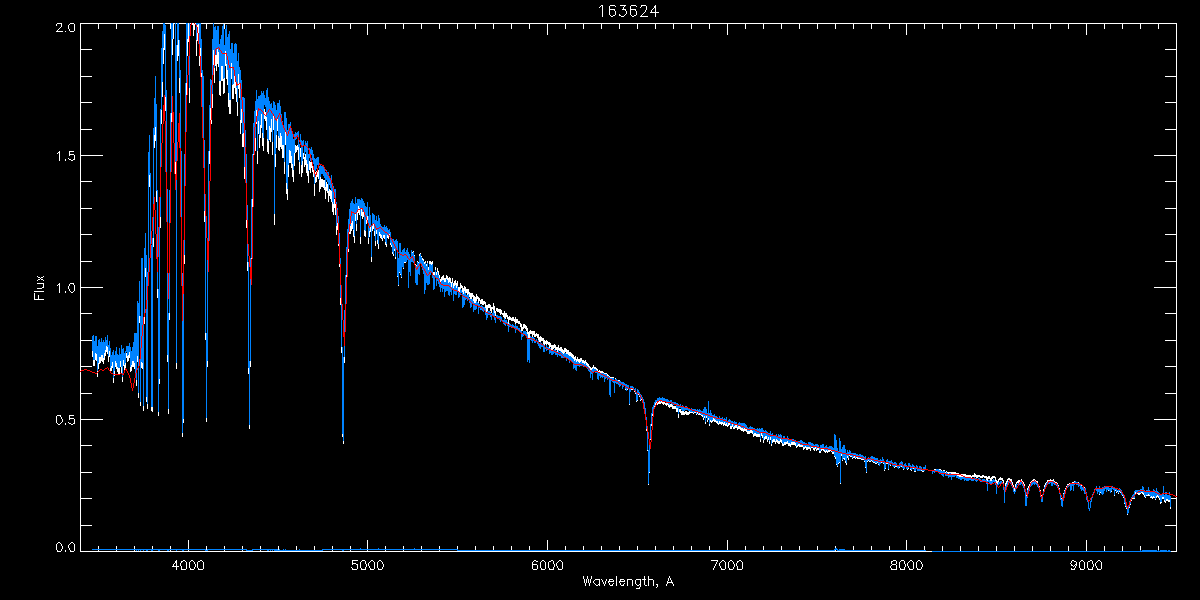Click the 7000 x-axis tick label
The image size is (1200, 600).
pyautogui.click(x=727, y=565)
